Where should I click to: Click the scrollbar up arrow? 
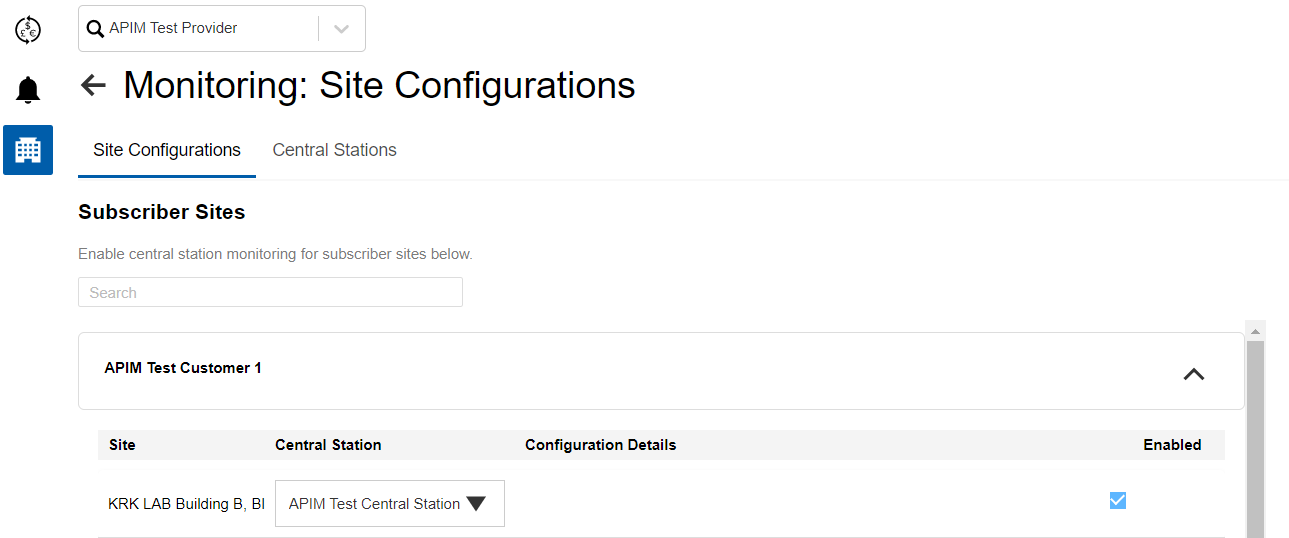[x=1255, y=330]
